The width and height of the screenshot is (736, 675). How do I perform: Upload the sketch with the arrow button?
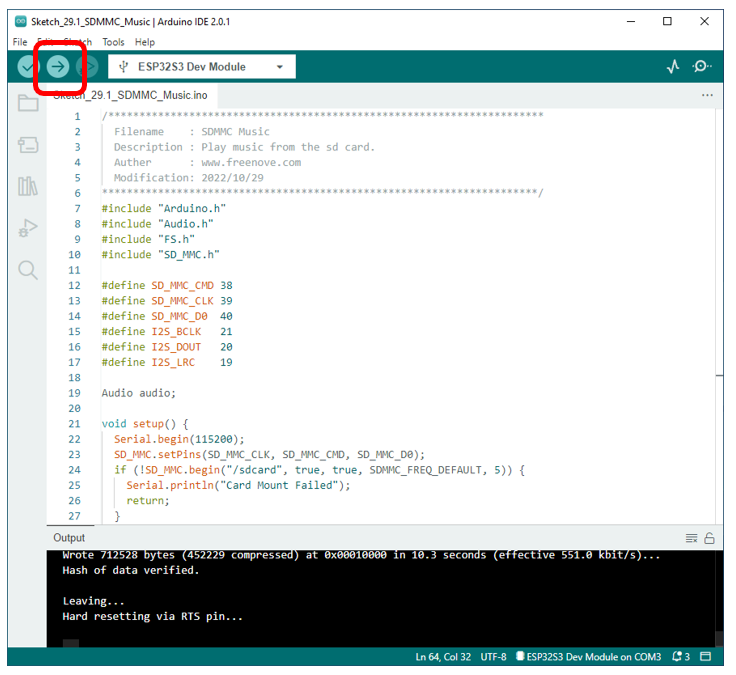point(58,67)
